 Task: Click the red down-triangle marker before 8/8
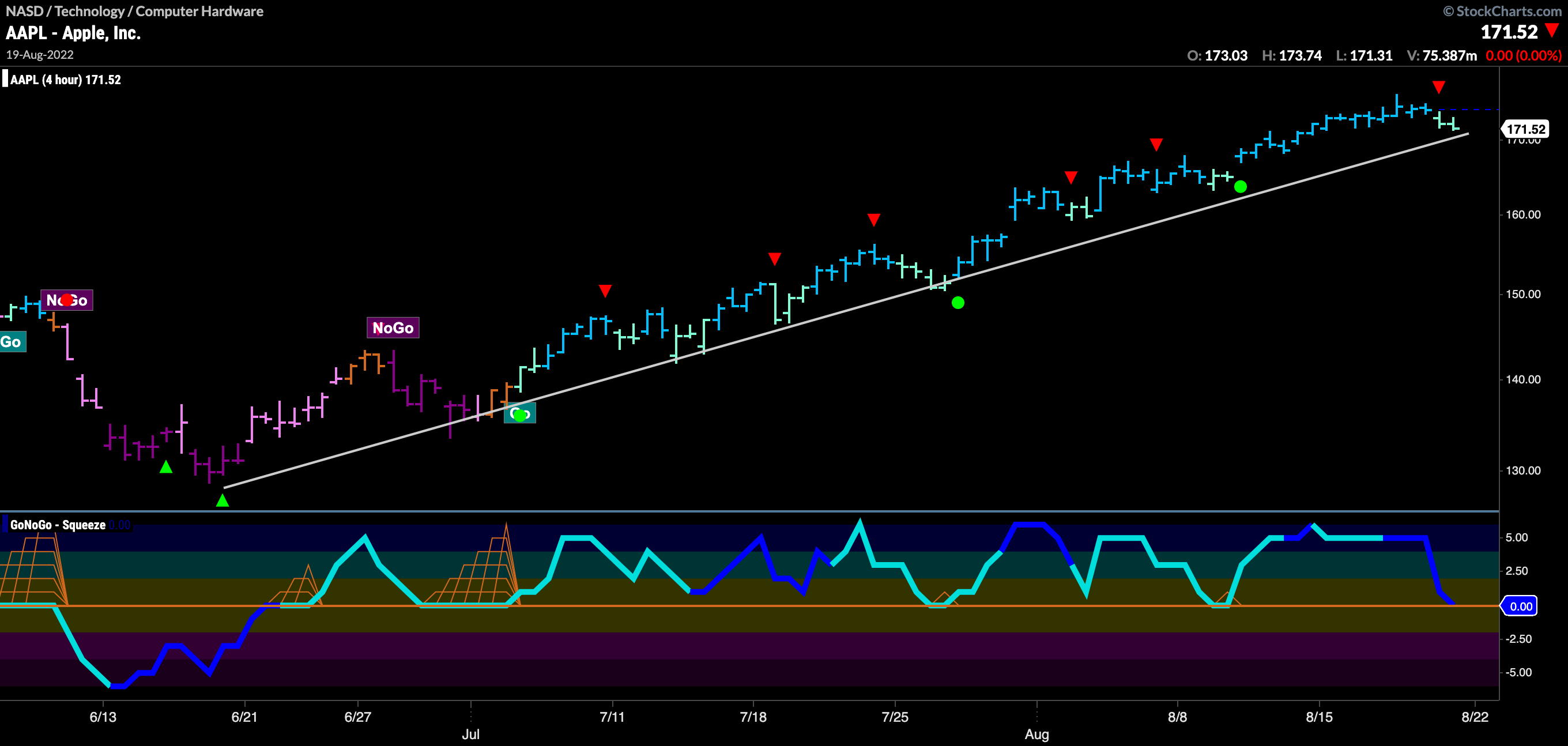click(x=1156, y=144)
